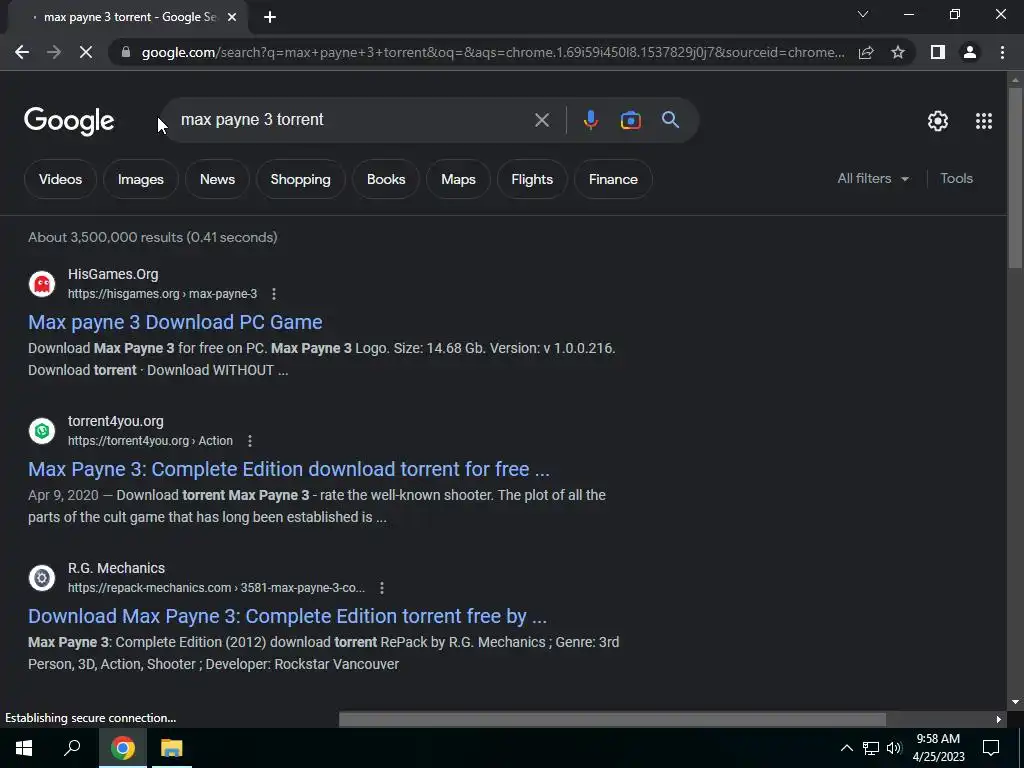The height and width of the screenshot is (768, 1024).
Task: Open Chrome side panel
Action: [x=938, y=52]
